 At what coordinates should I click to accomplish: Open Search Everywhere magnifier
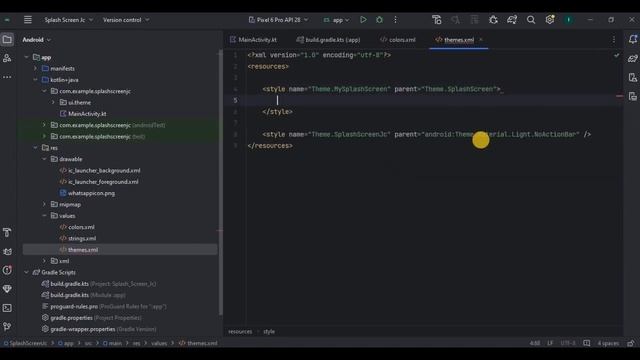[x=531, y=20]
